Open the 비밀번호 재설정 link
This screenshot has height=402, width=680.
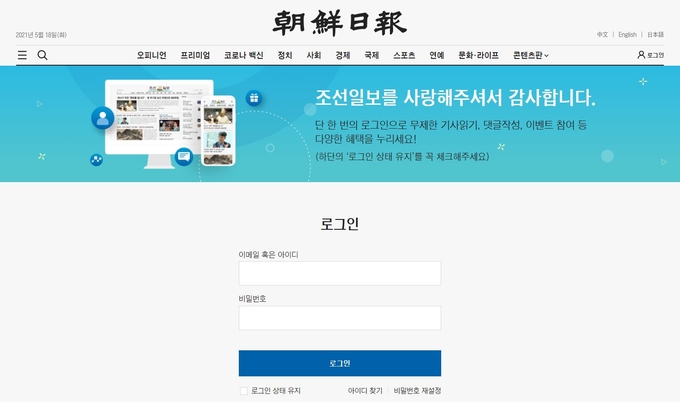click(417, 391)
